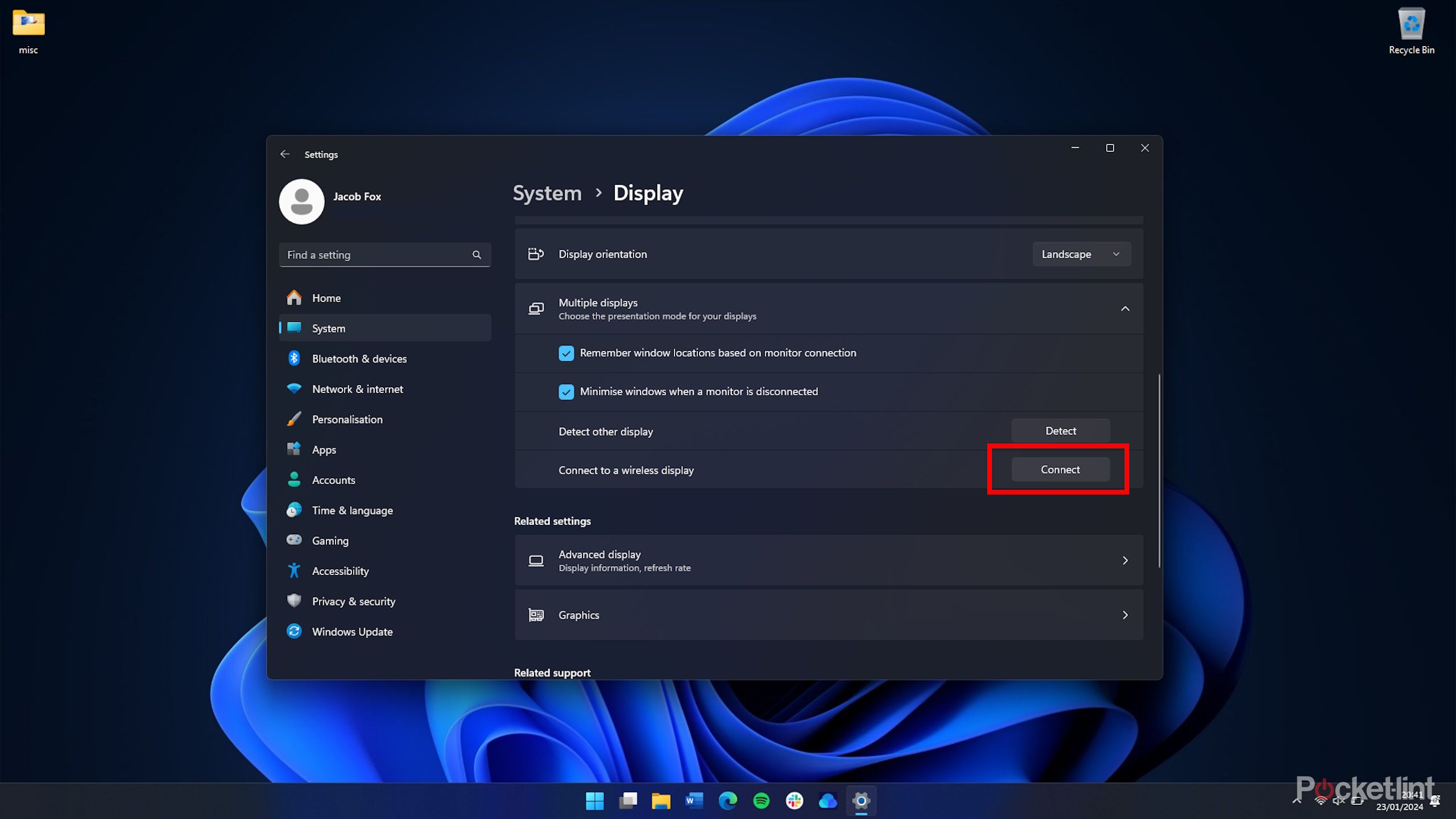Open Microsoft Edge from the taskbar

(x=727, y=801)
